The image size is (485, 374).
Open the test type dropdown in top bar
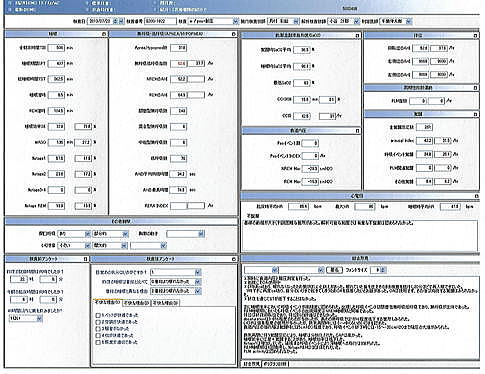click(x=213, y=21)
